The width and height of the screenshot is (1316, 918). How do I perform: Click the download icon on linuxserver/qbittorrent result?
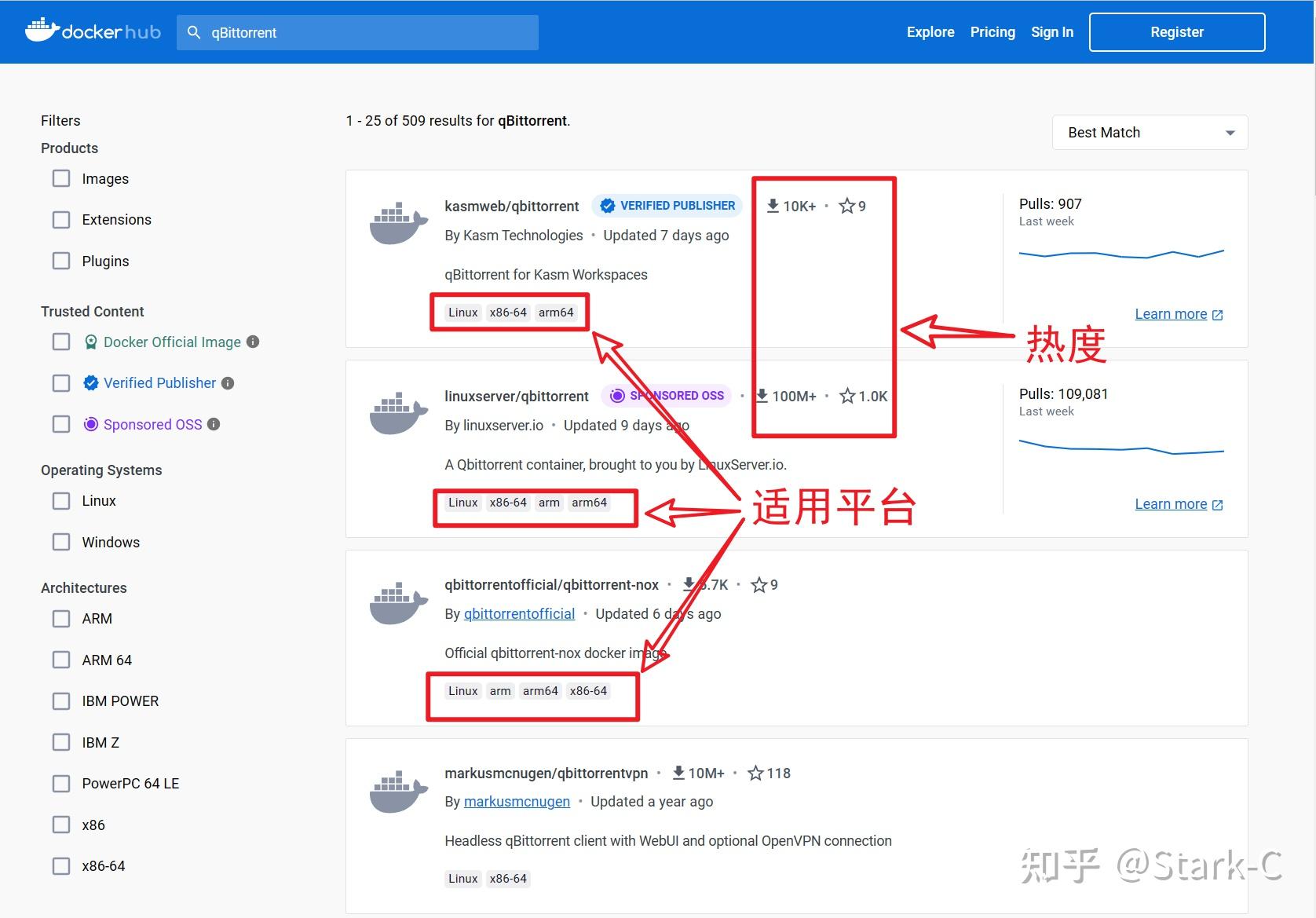click(761, 396)
